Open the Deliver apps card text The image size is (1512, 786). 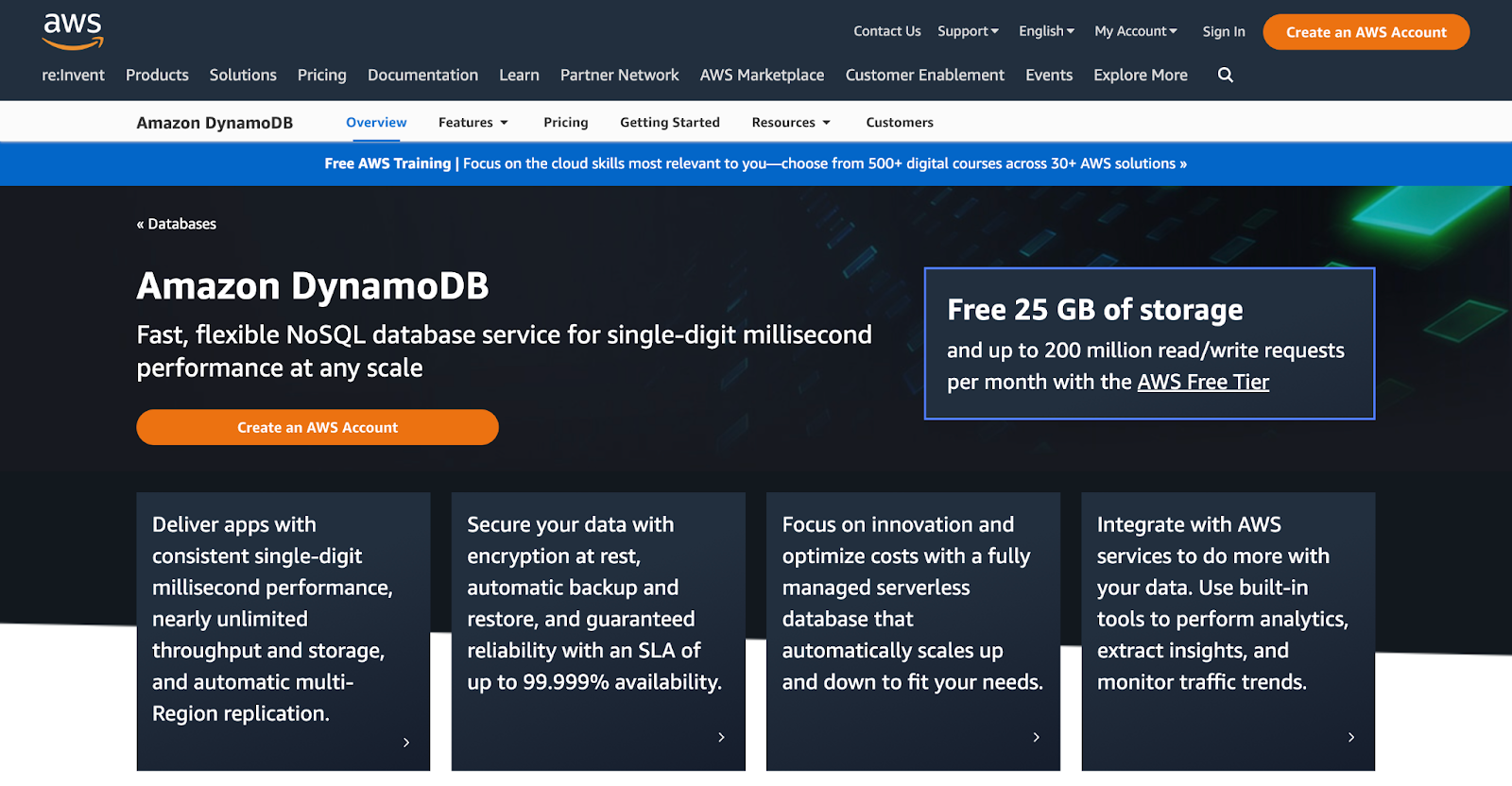point(272,619)
